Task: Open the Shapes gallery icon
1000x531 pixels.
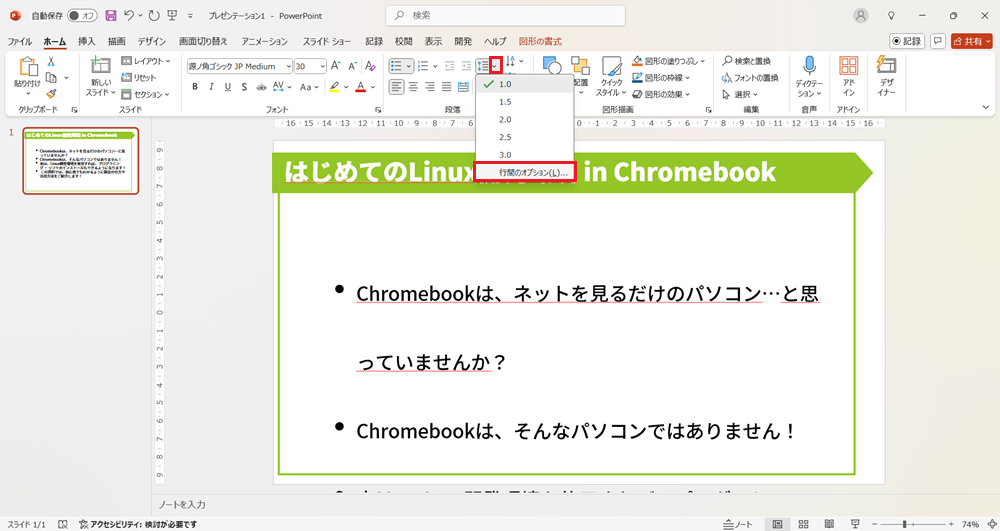Action: click(552, 66)
